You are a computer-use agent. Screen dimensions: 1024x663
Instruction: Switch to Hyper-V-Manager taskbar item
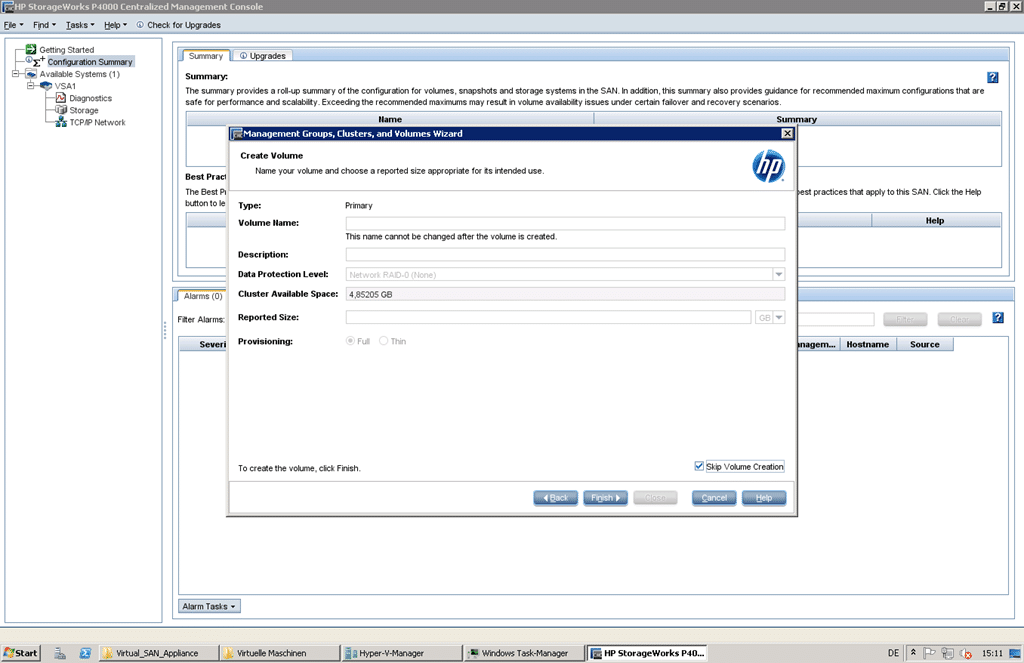(400, 653)
